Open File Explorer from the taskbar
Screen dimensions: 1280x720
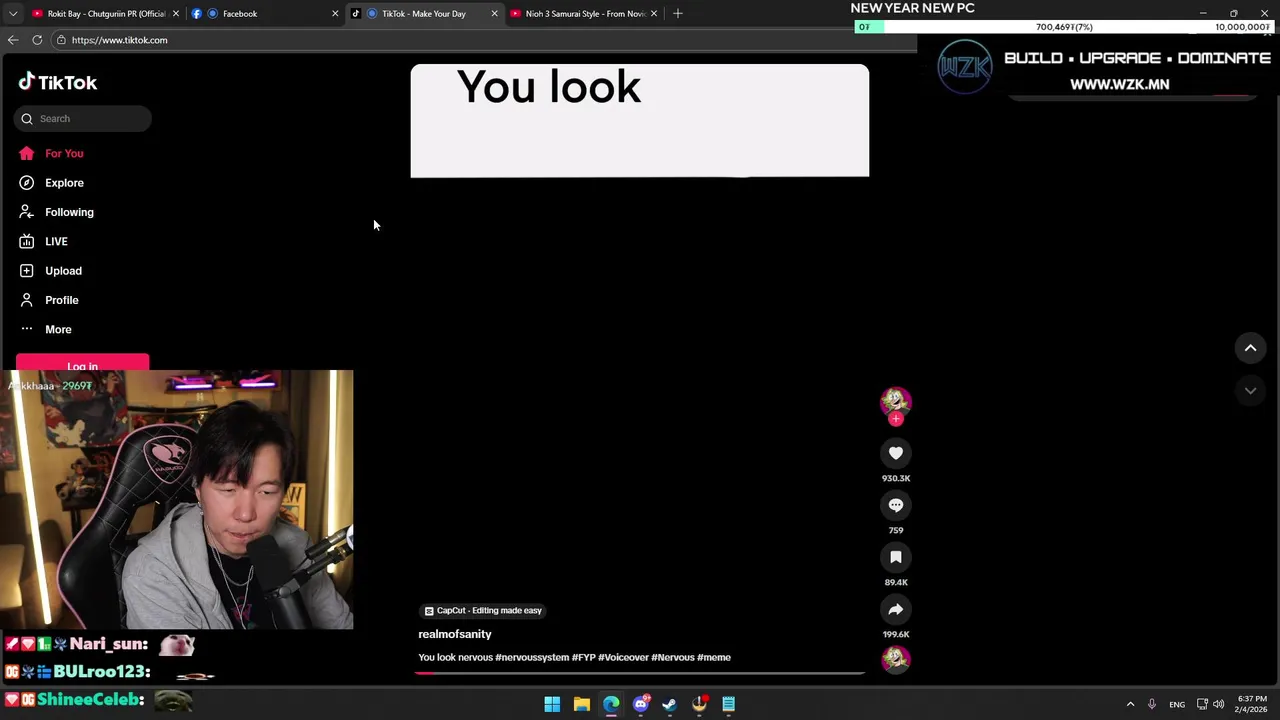pyautogui.click(x=581, y=704)
